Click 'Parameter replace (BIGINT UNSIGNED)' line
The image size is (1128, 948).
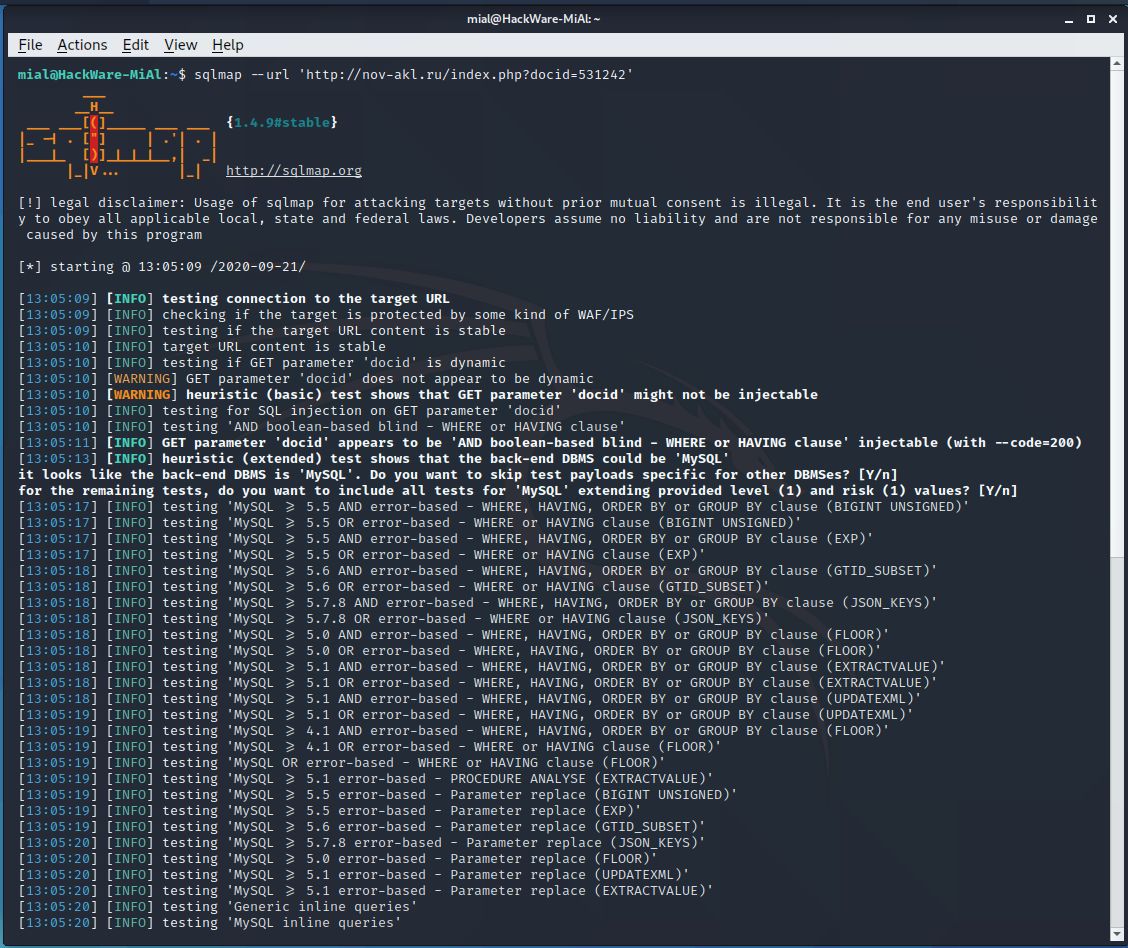[x=378, y=795]
